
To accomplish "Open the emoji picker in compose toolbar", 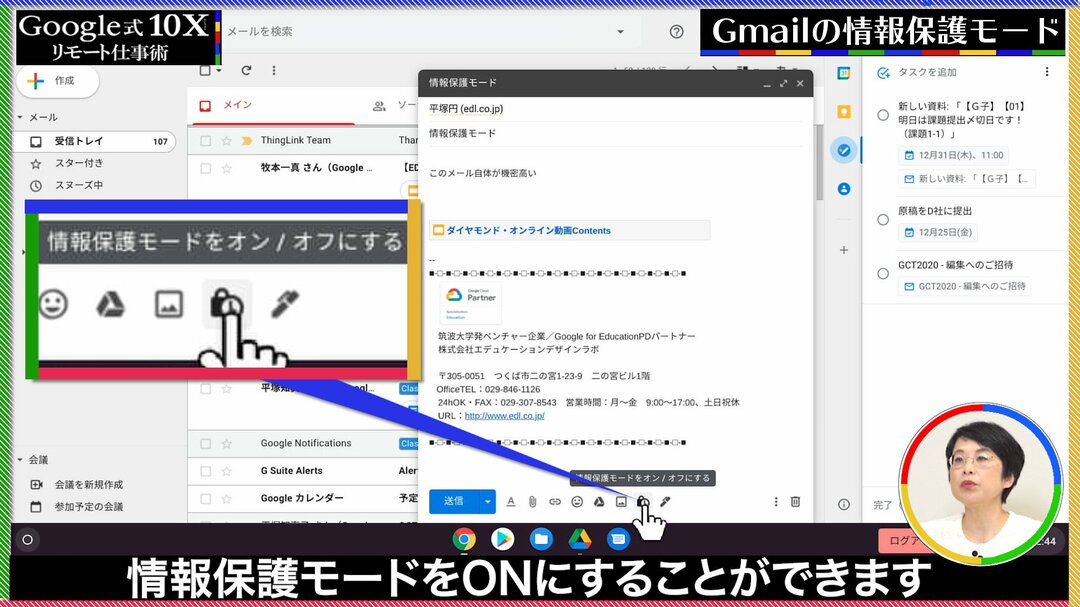I will [x=577, y=502].
